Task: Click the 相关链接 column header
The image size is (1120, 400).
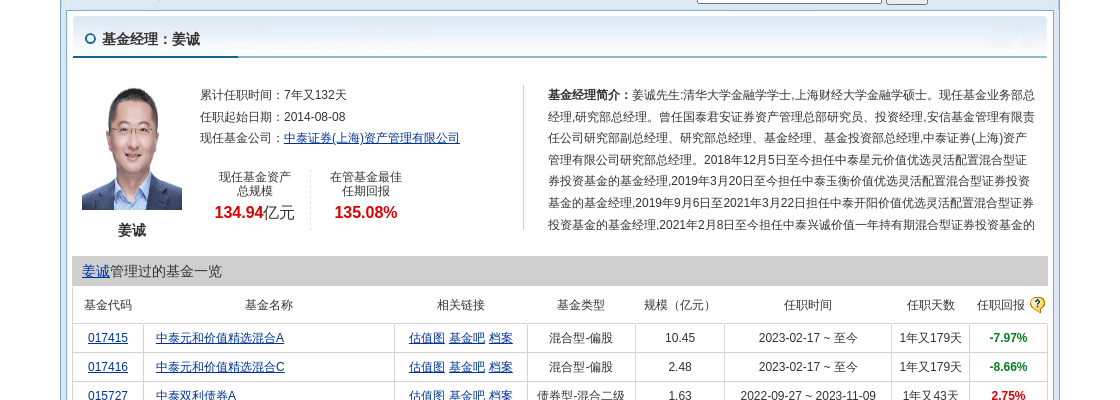Action: click(x=461, y=305)
